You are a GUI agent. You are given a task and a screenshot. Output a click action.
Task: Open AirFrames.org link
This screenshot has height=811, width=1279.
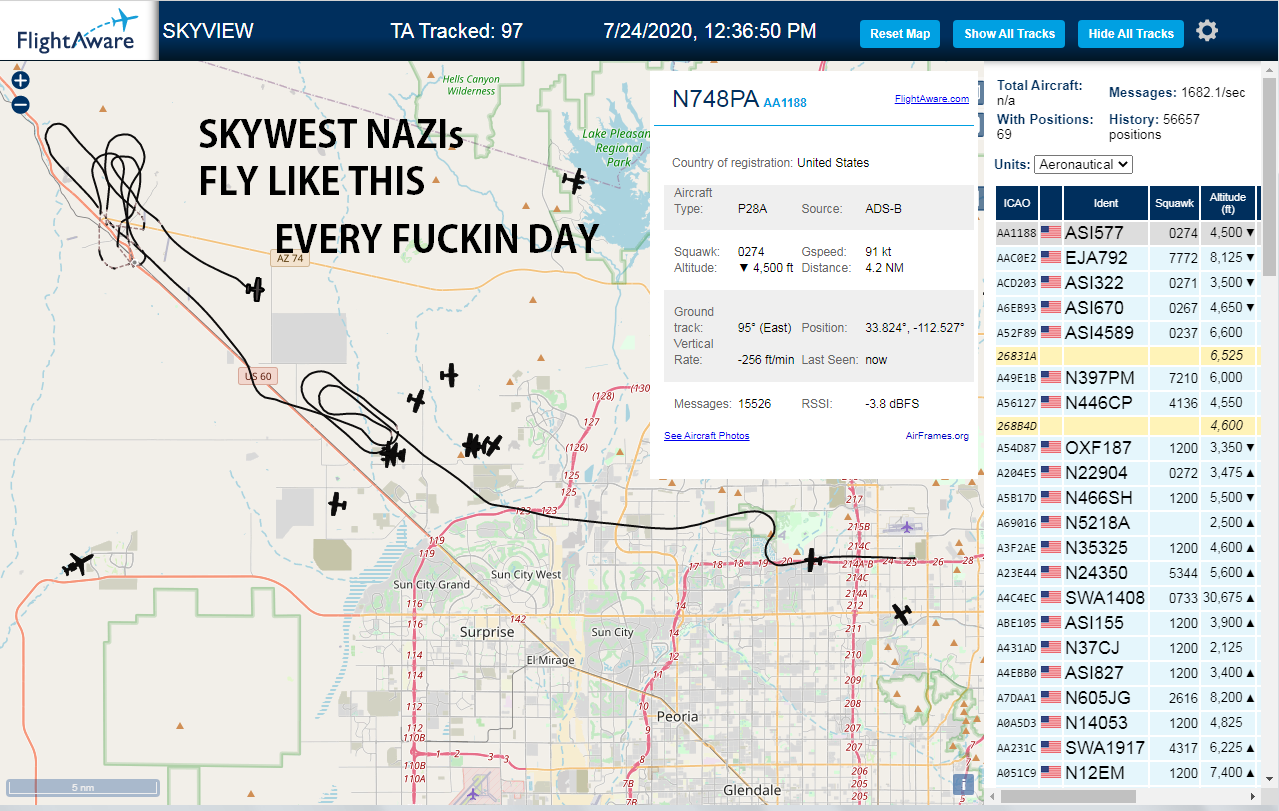(937, 435)
